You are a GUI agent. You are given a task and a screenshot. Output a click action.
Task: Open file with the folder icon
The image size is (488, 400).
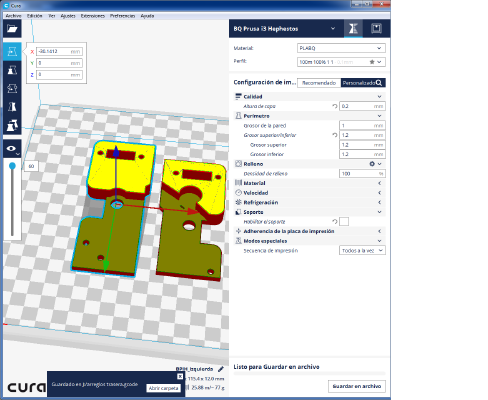coord(12,29)
